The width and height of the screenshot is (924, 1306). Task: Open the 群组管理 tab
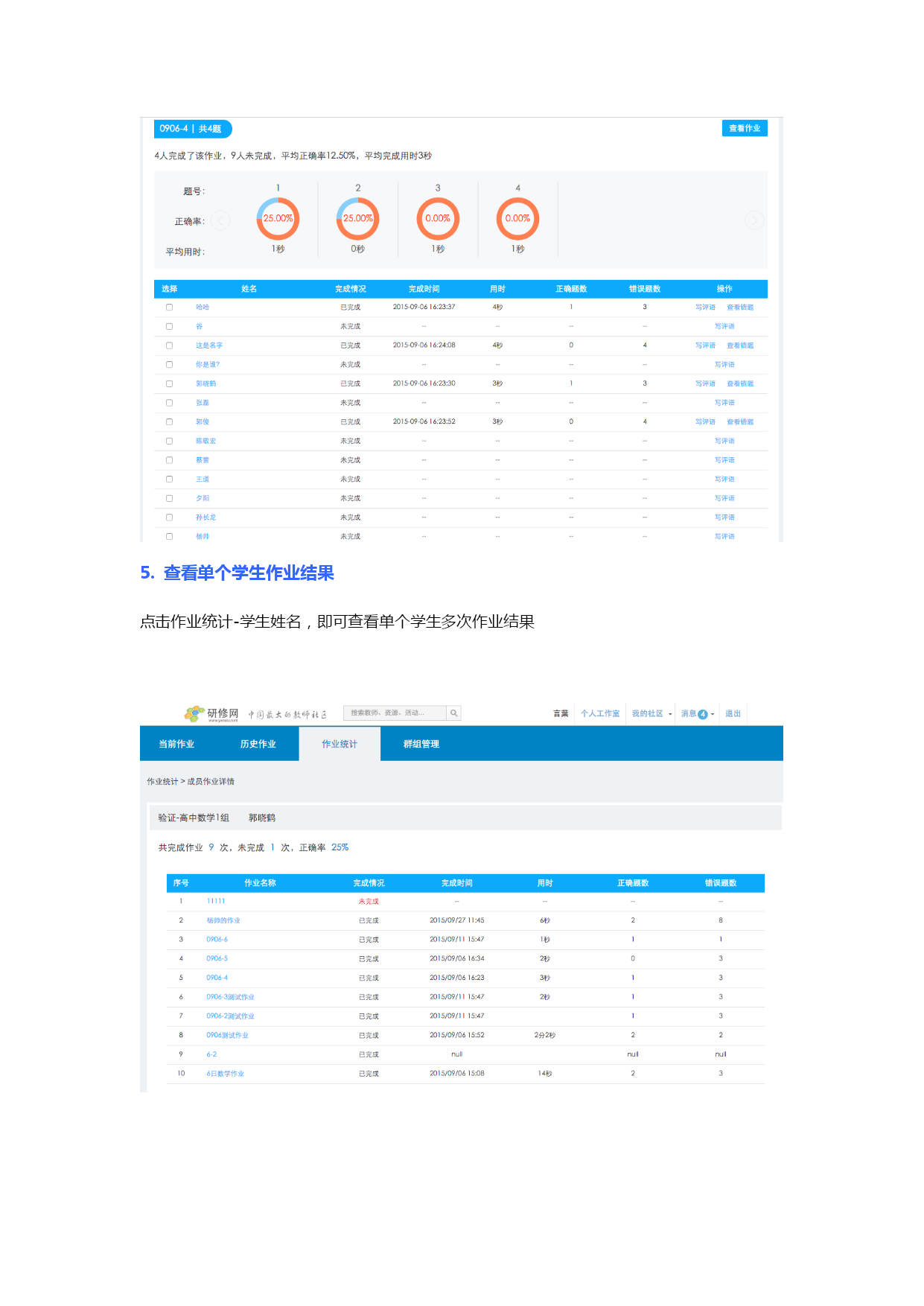(x=421, y=744)
